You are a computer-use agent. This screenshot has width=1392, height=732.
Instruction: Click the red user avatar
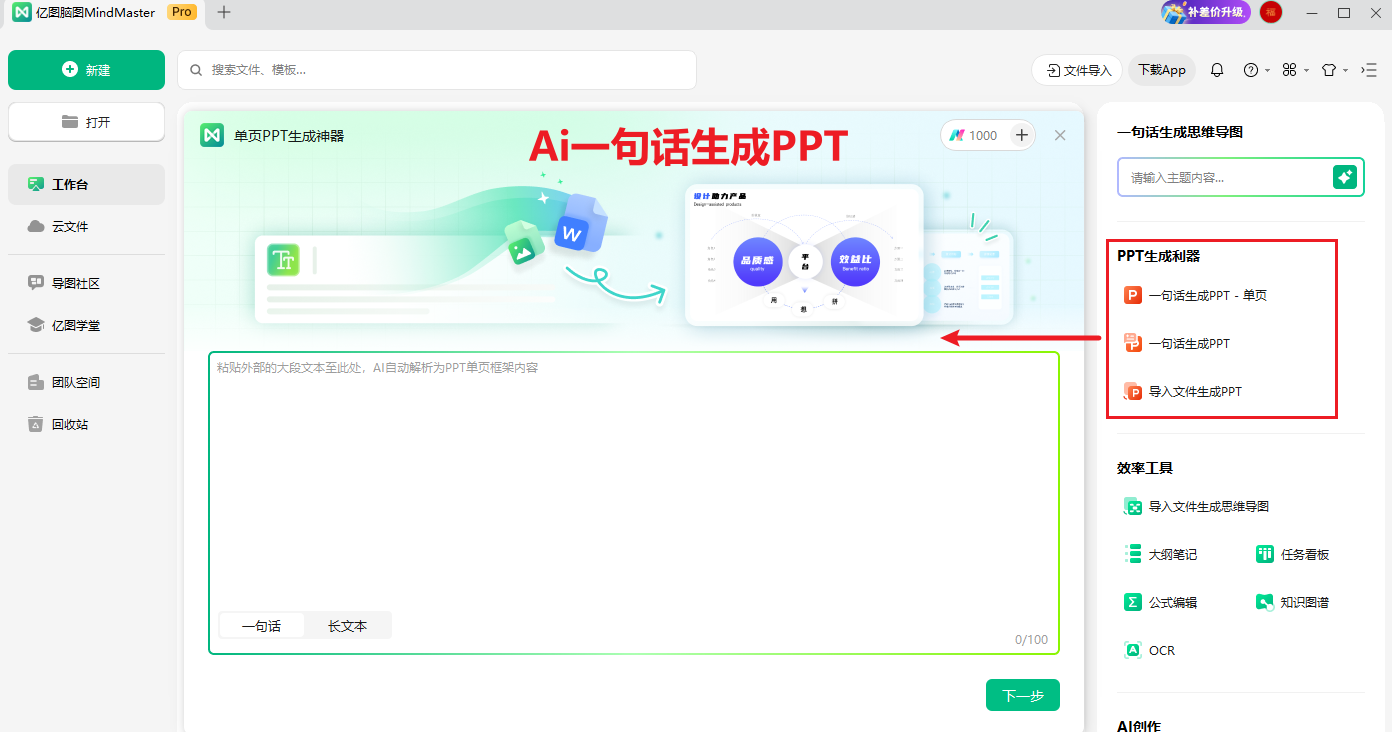(1271, 12)
